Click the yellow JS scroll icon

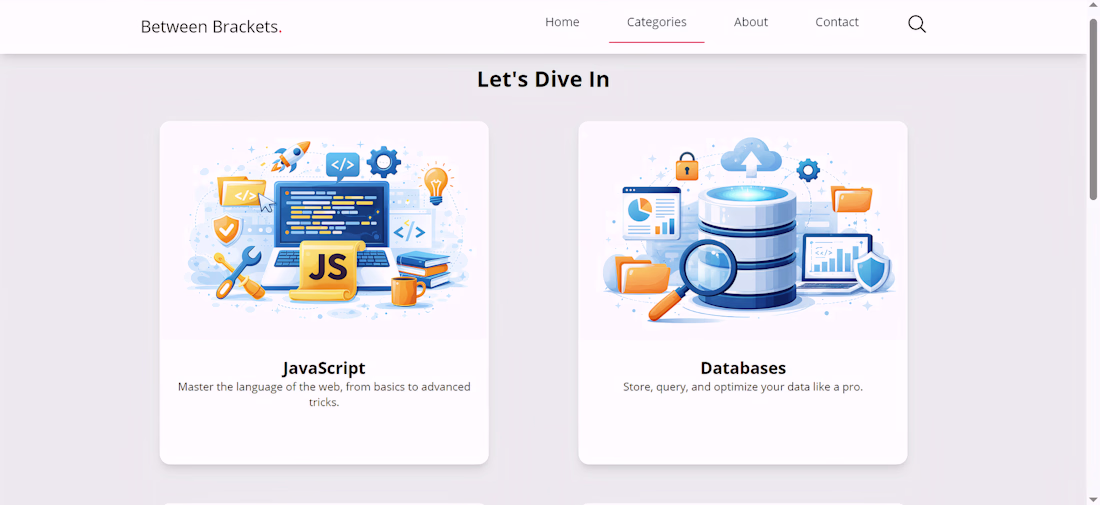[328, 270]
